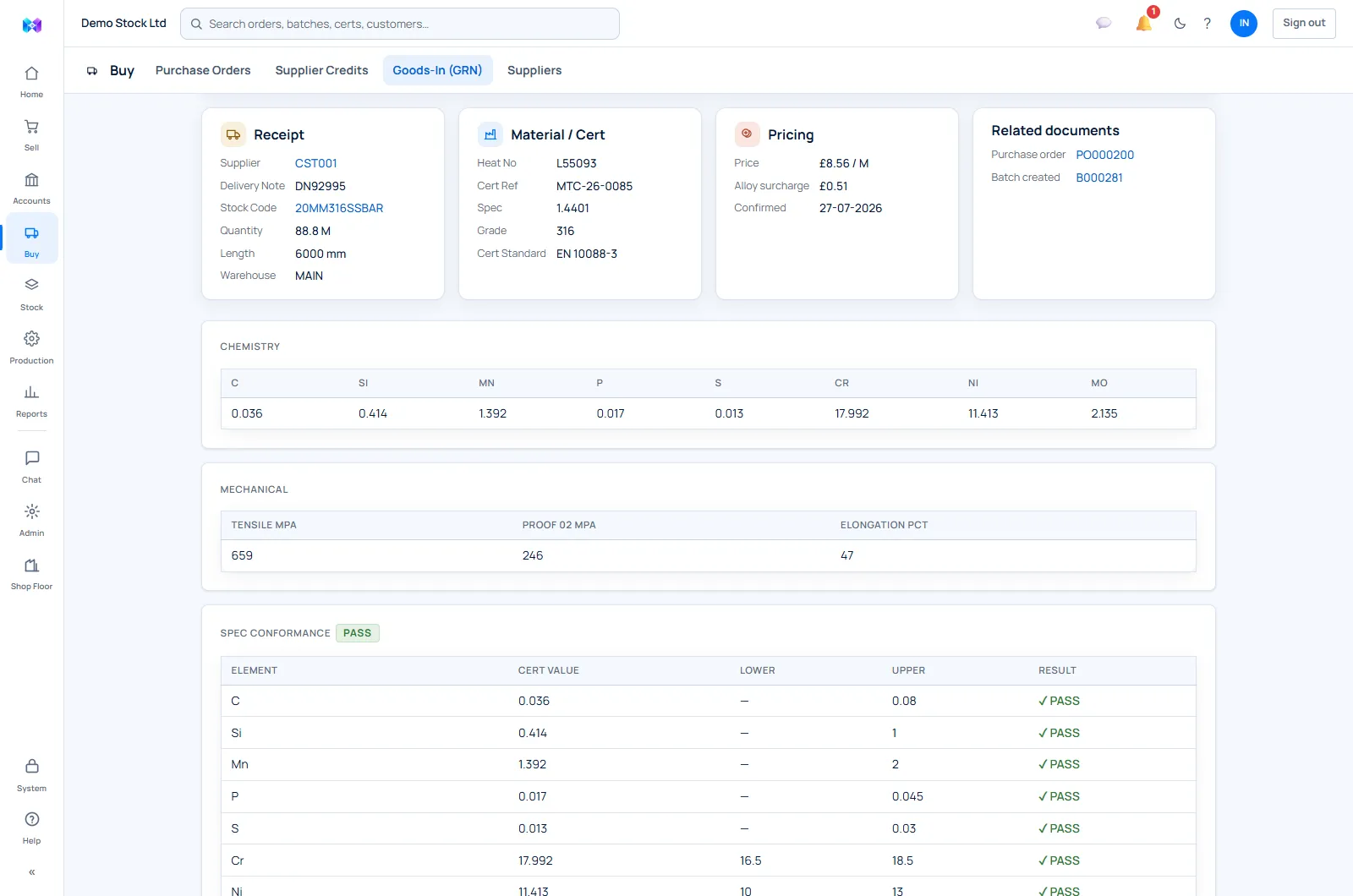Open the user avatar IN menu
Viewport: 1353px width, 896px height.
[1244, 24]
